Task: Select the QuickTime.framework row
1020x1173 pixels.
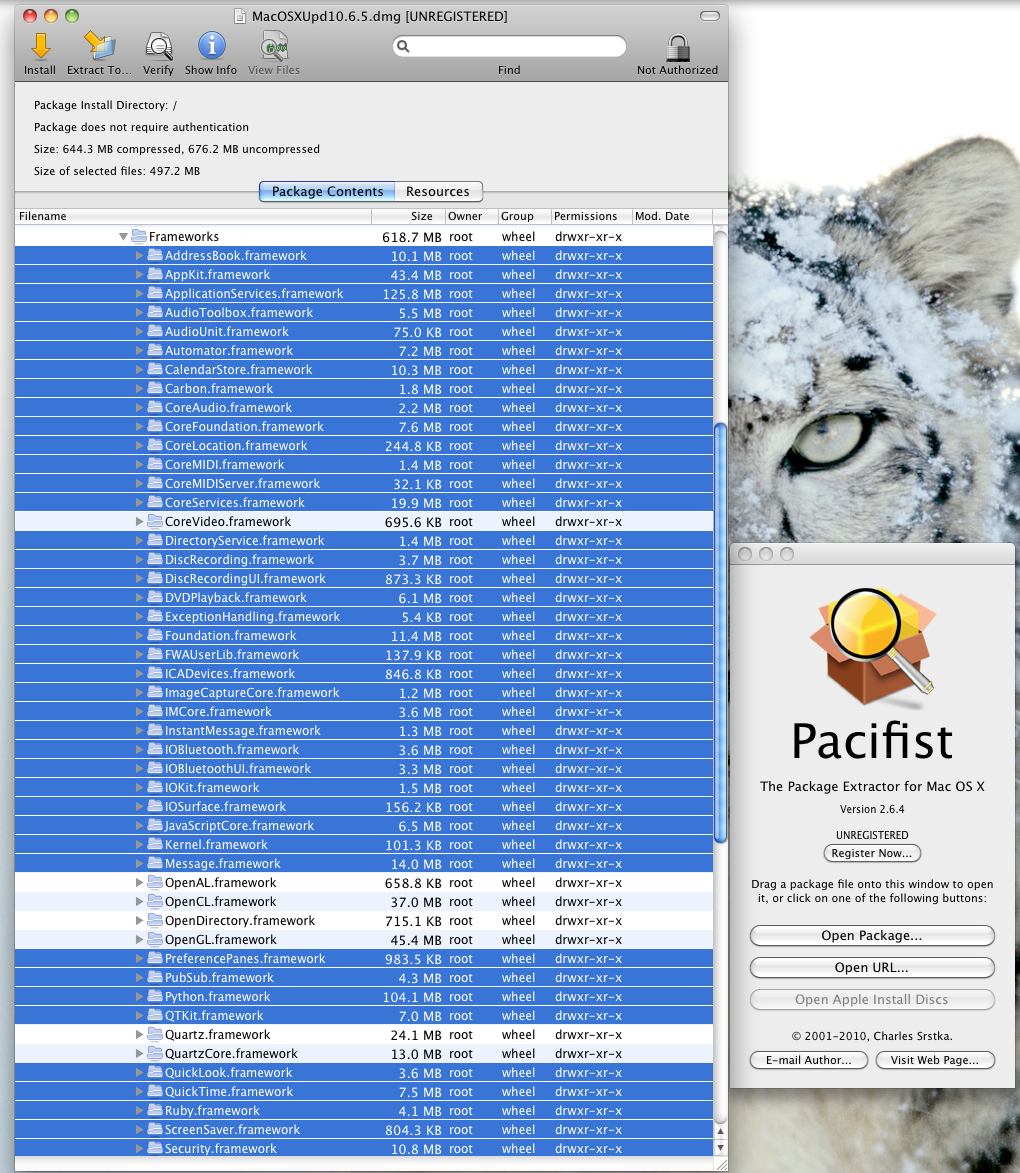Action: point(364,1091)
